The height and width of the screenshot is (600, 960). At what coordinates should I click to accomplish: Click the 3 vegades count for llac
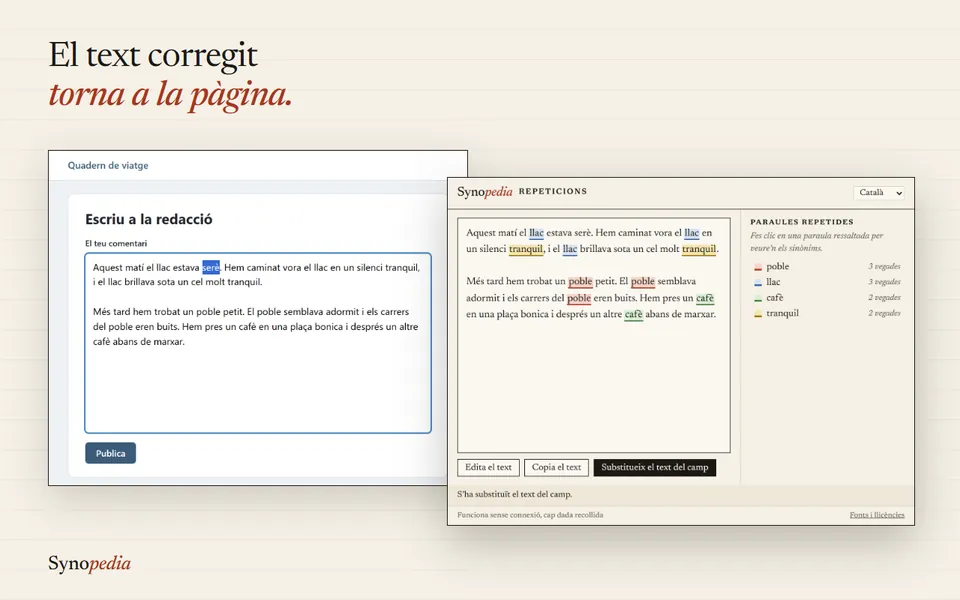pos(884,282)
